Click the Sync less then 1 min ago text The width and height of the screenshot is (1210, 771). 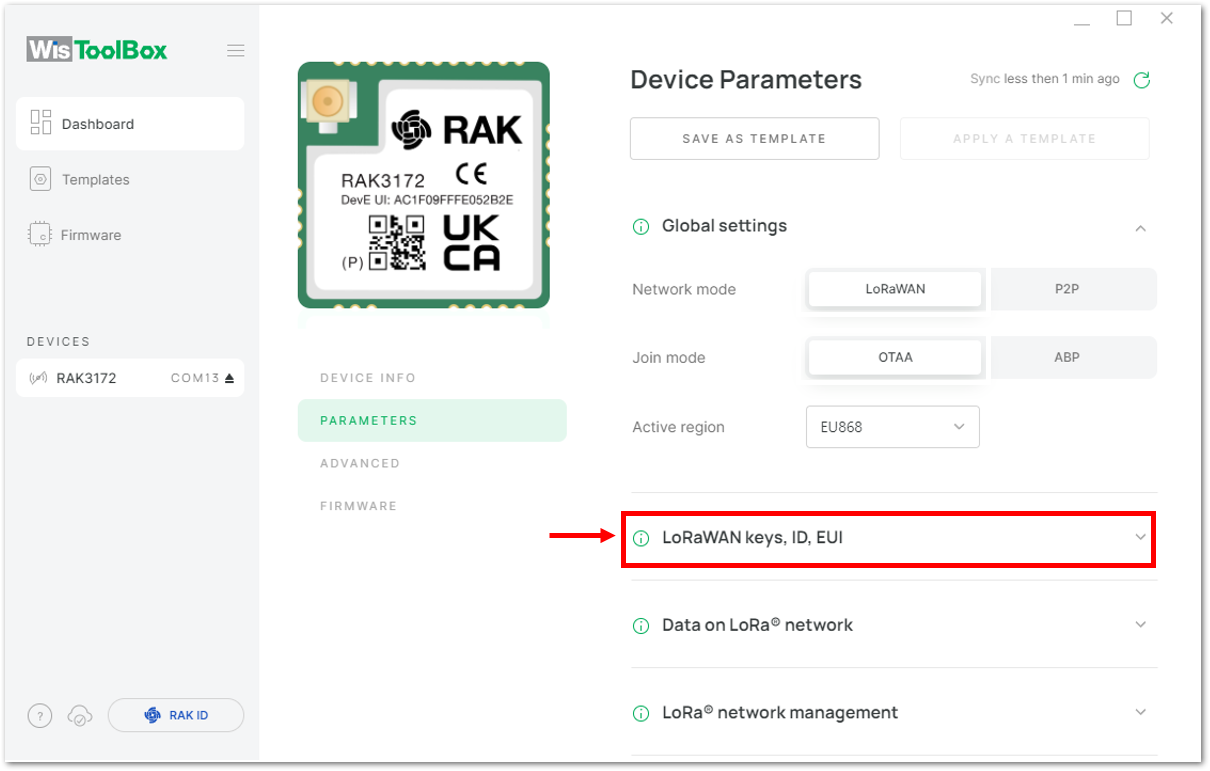[x=1045, y=79]
